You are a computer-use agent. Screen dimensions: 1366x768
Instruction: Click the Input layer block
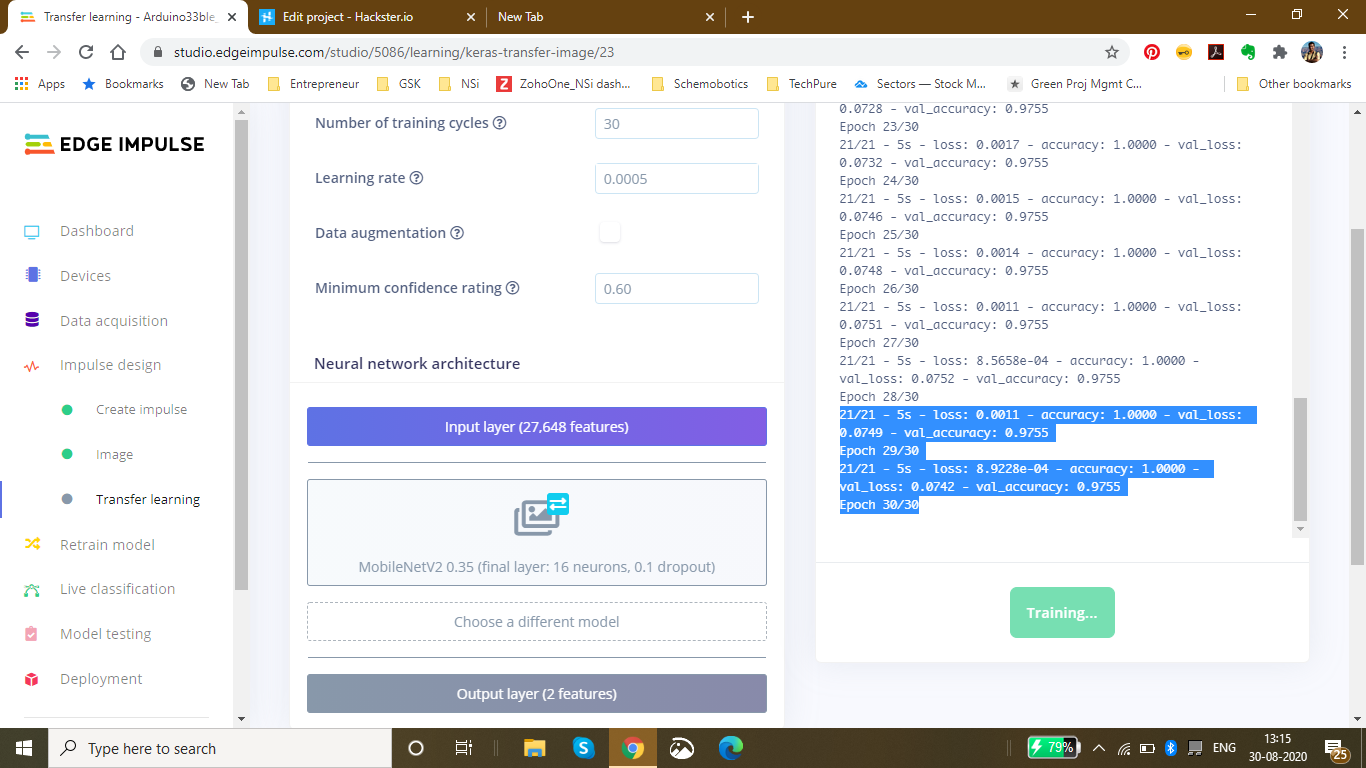coord(536,426)
